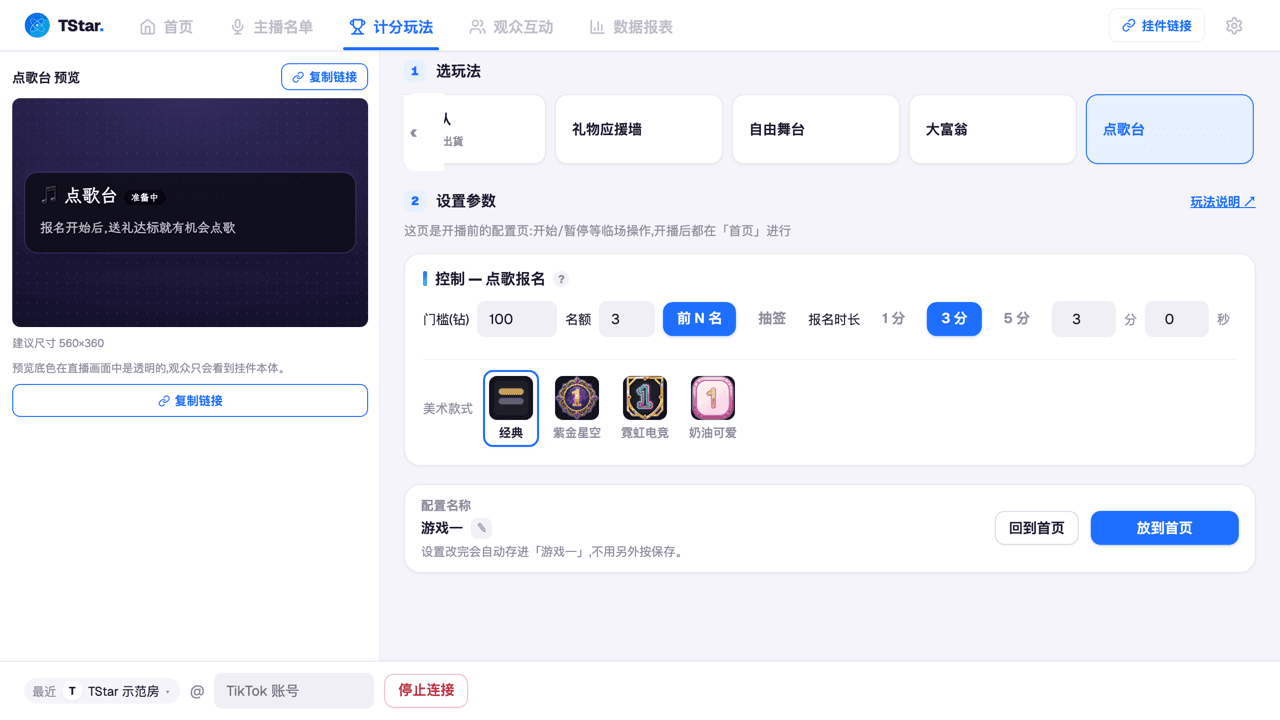Select 大富翁 game mode card
1280x720 pixels.
[993, 129]
